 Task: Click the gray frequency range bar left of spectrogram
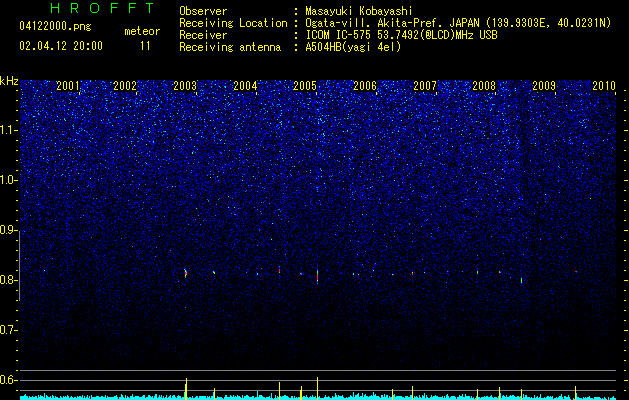(19, 266)
